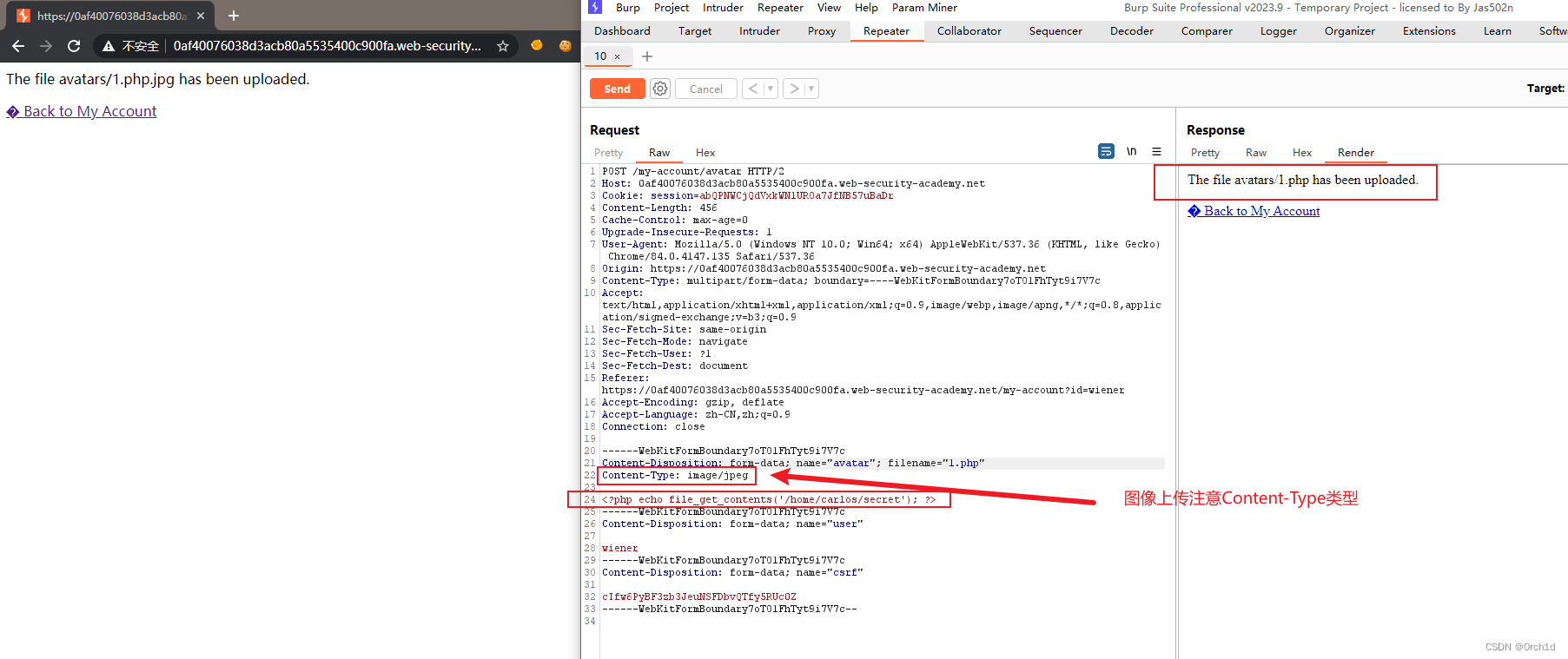The width and height of the screenshot is (1568, 659).
Task: Open the Repeater settings gear
Action: click(660, 89)
